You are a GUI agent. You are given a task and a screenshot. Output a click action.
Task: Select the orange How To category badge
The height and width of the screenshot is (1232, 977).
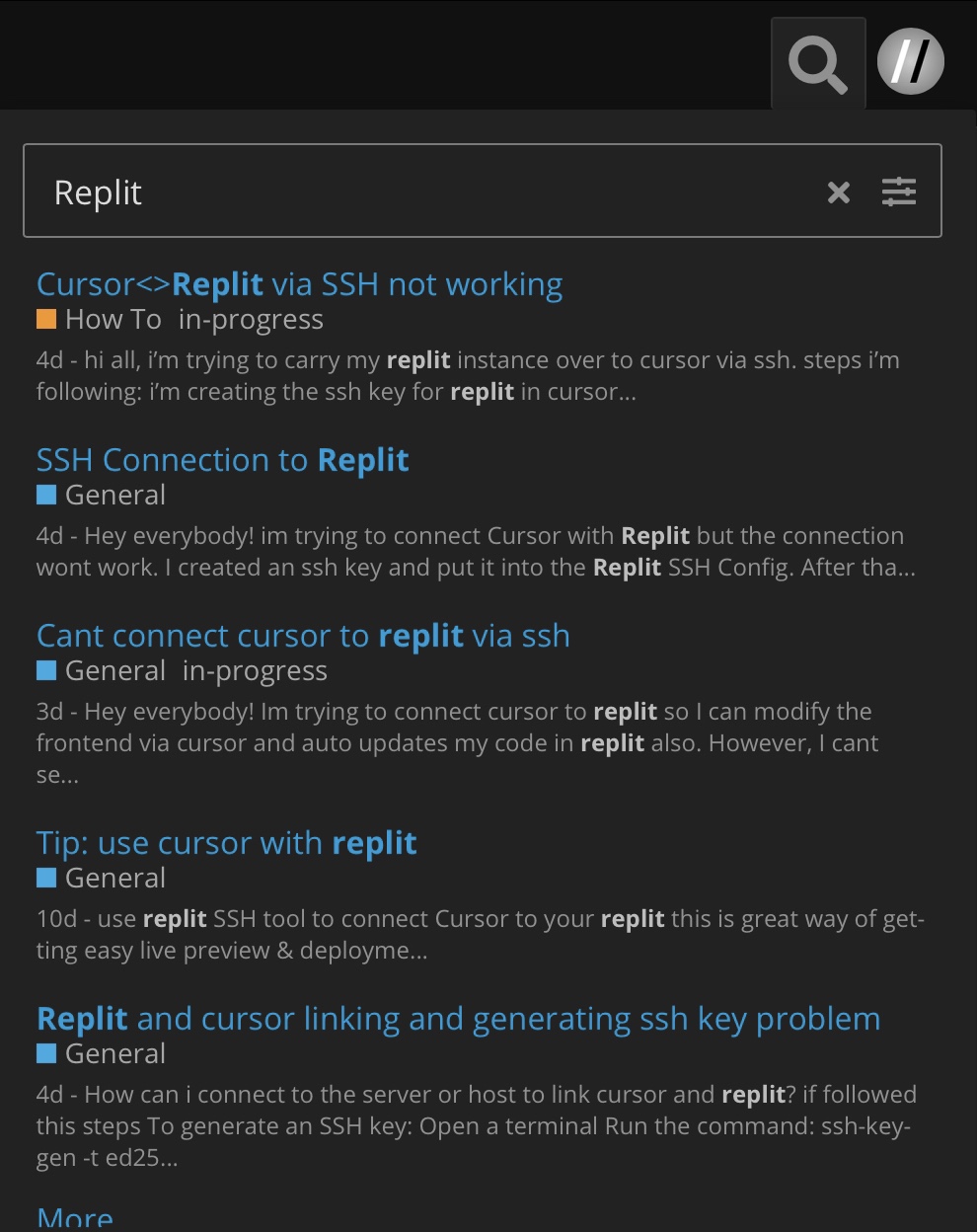click(x=99, y=319)
